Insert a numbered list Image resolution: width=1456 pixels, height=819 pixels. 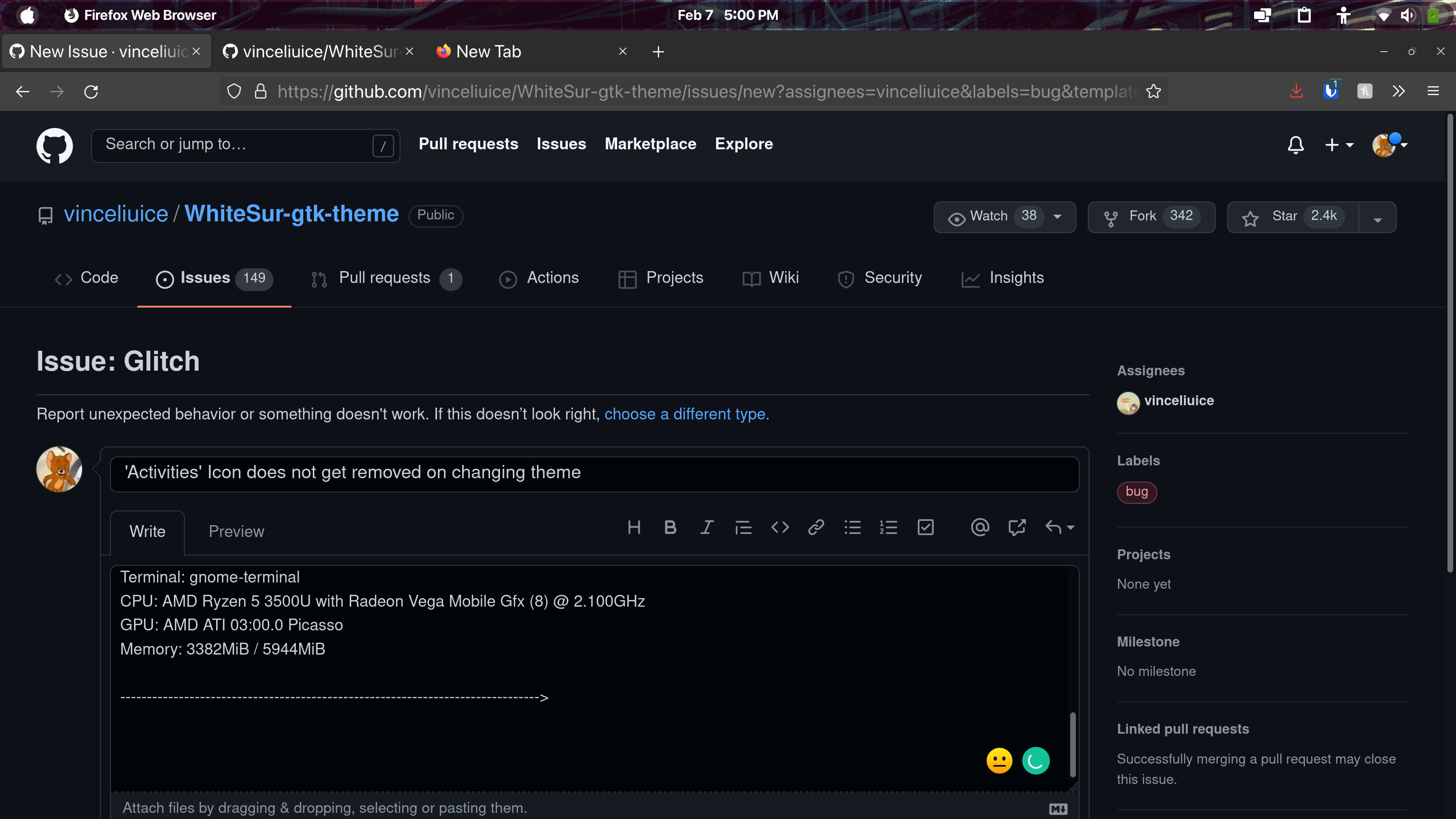coord(889,528)
